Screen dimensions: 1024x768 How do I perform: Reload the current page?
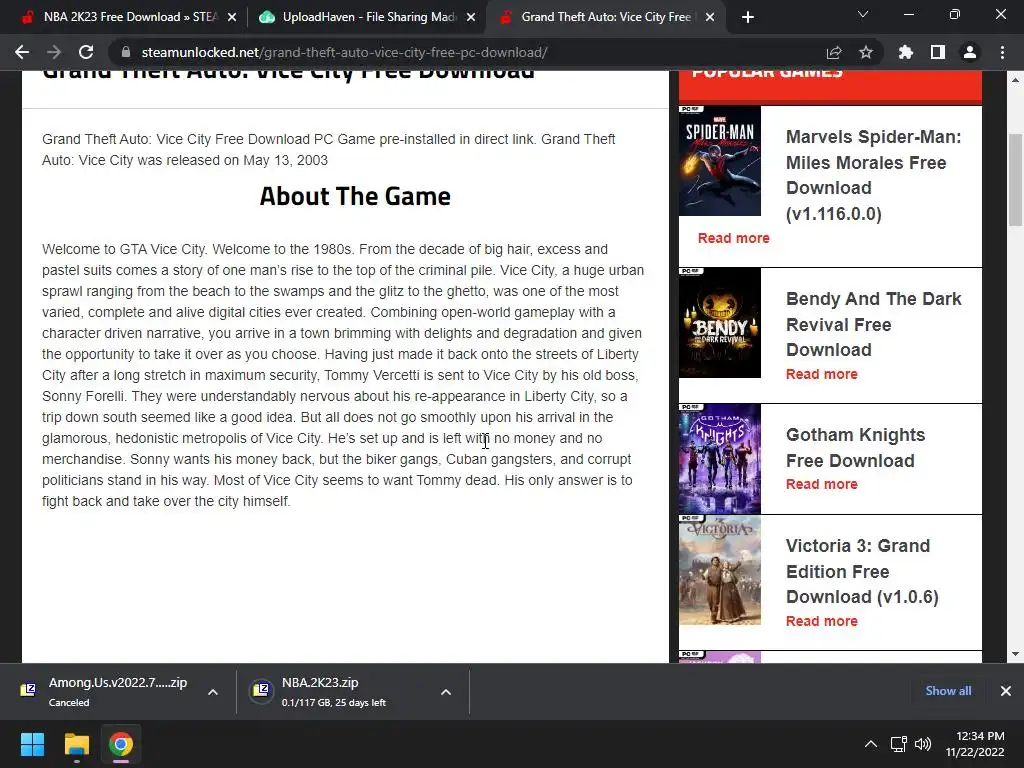tap(86, 52)
